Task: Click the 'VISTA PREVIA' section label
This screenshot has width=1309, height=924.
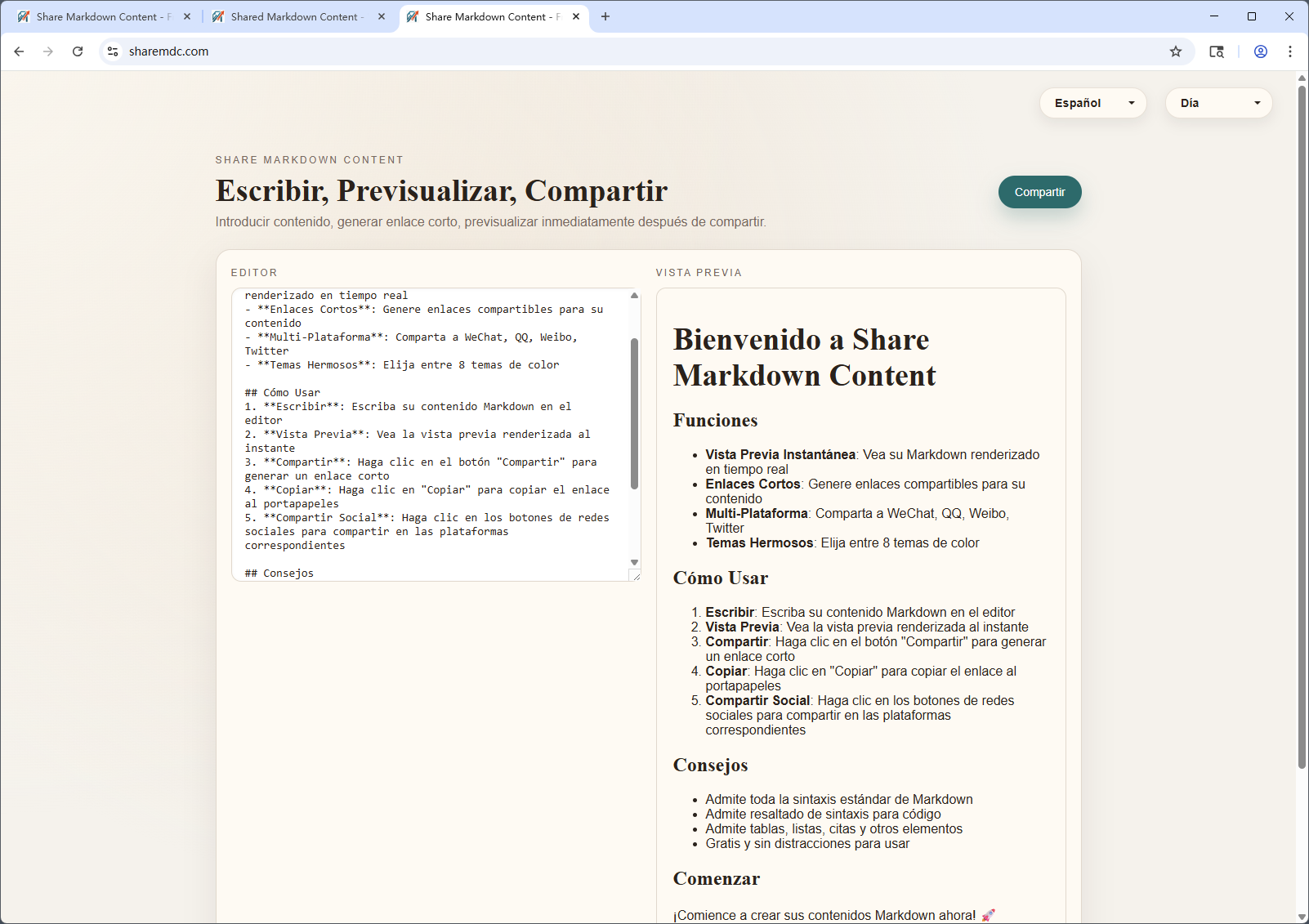Action: (x=699, y=273)
